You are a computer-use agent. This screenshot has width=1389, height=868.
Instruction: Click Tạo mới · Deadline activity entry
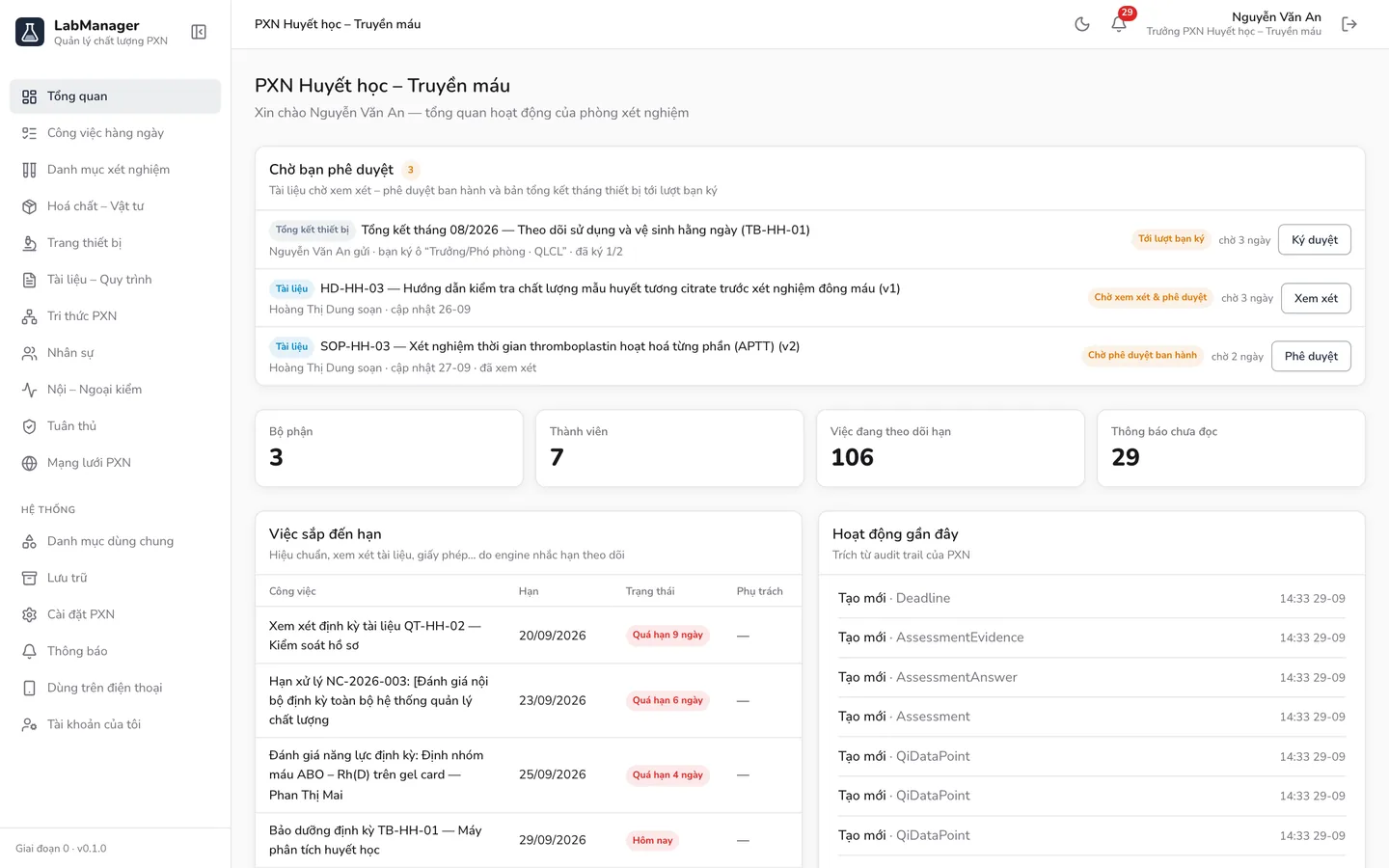pos(1092,598)
